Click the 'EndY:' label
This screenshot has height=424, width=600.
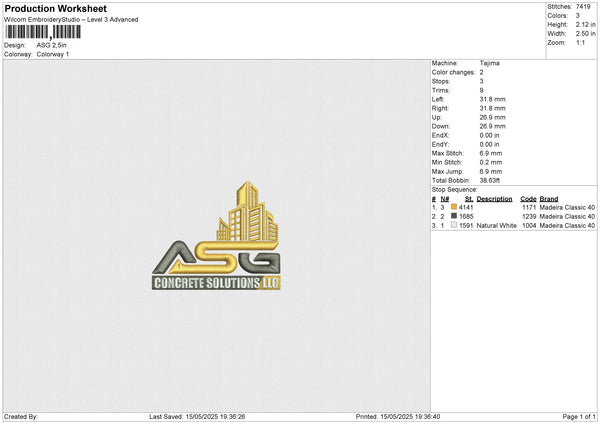[x=440, y=144]
